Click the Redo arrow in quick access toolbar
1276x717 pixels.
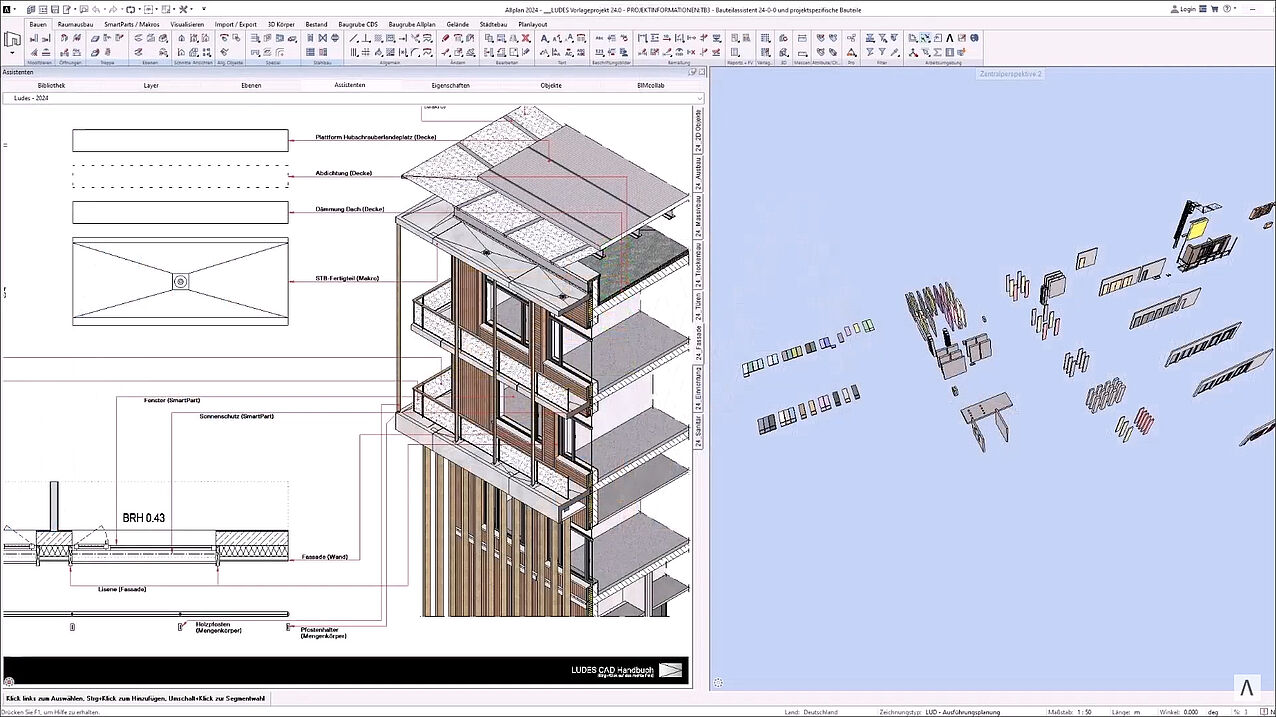click(112, 9)
